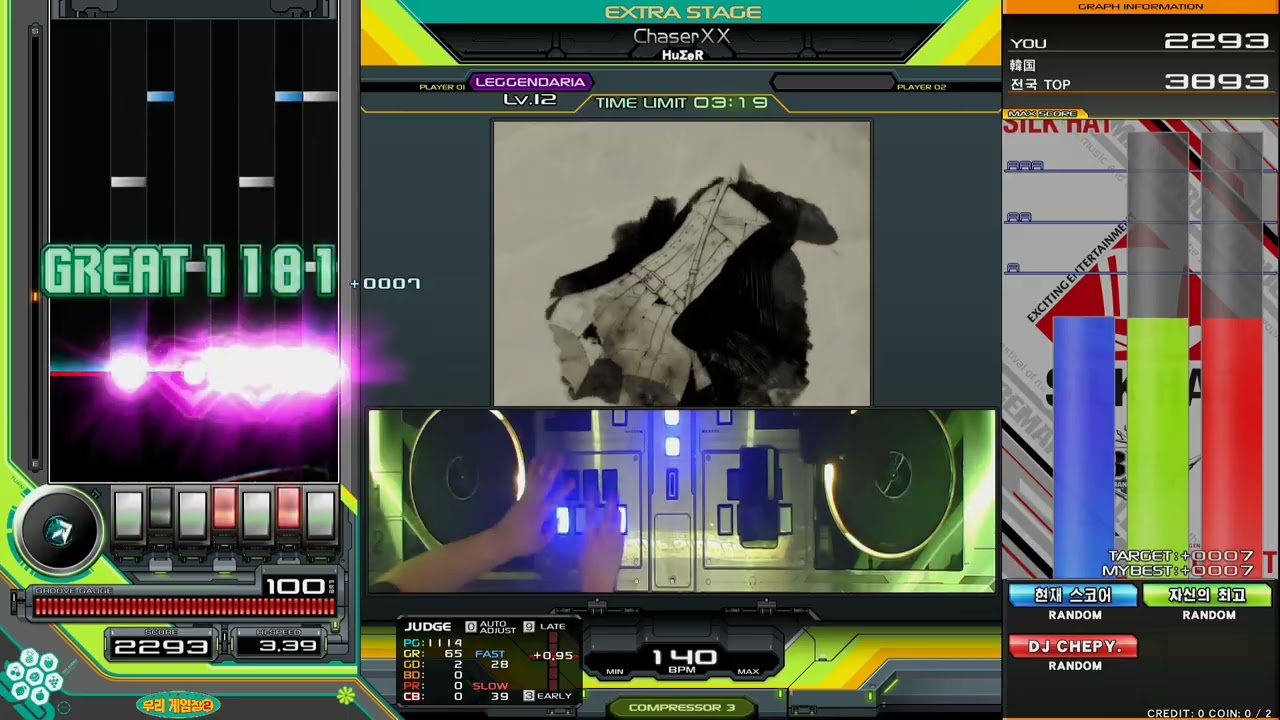Image resolution: width=1280 pixels, height=720 pixels.
Task: Click the COMPRESSOR 3 effect label
Action: [x=682, y=707]
